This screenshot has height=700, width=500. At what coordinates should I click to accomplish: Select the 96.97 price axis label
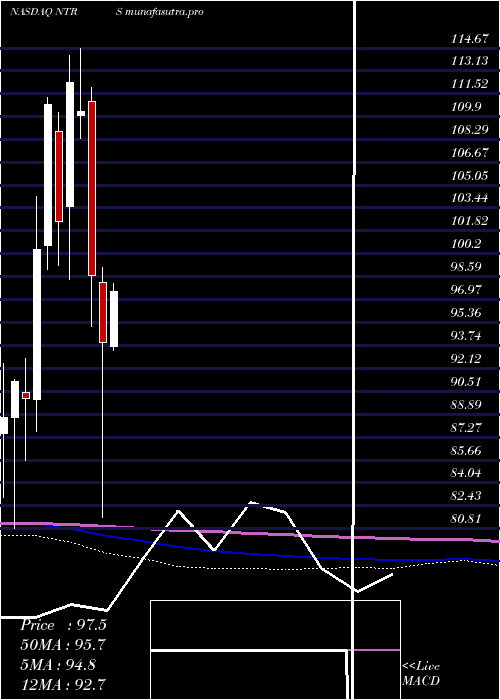click(467, 290)
